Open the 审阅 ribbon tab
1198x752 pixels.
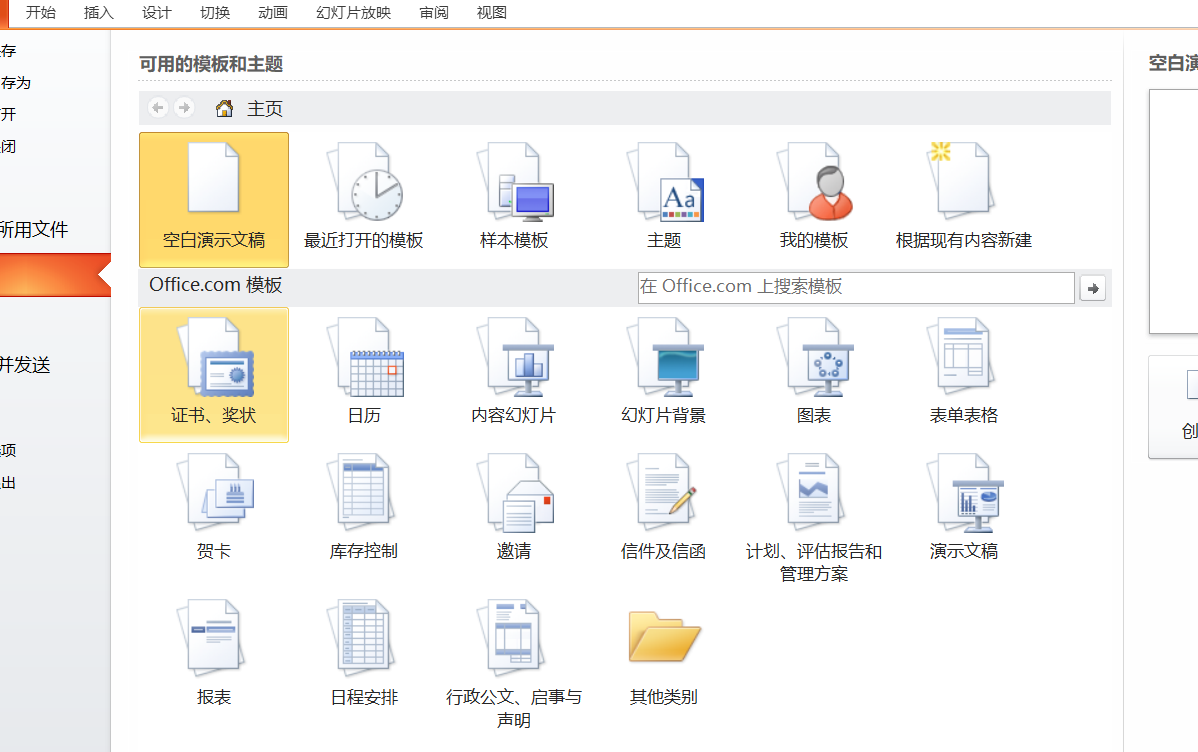tap(434, 13)
